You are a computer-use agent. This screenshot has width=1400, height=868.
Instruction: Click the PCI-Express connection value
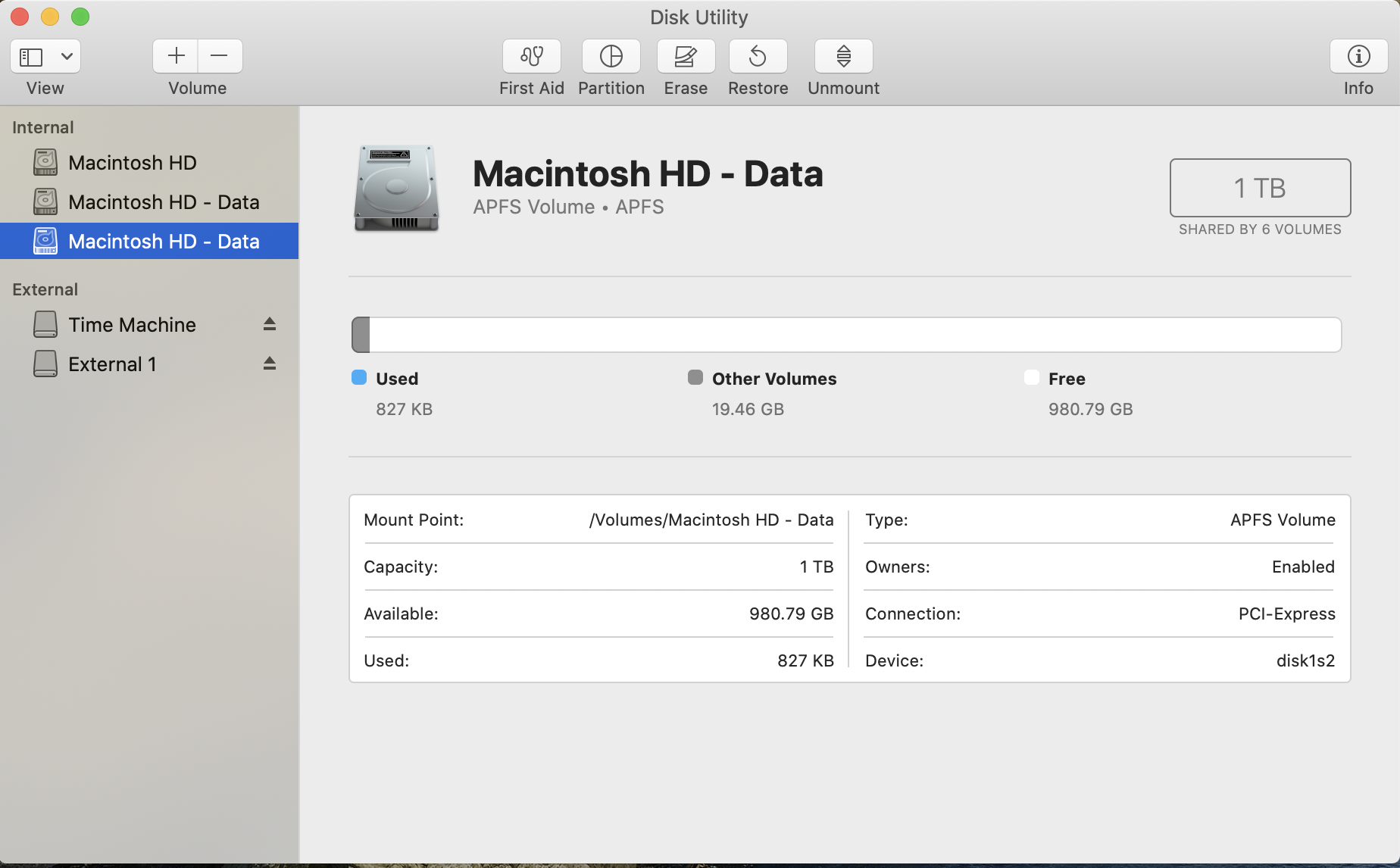(1286, 614)
